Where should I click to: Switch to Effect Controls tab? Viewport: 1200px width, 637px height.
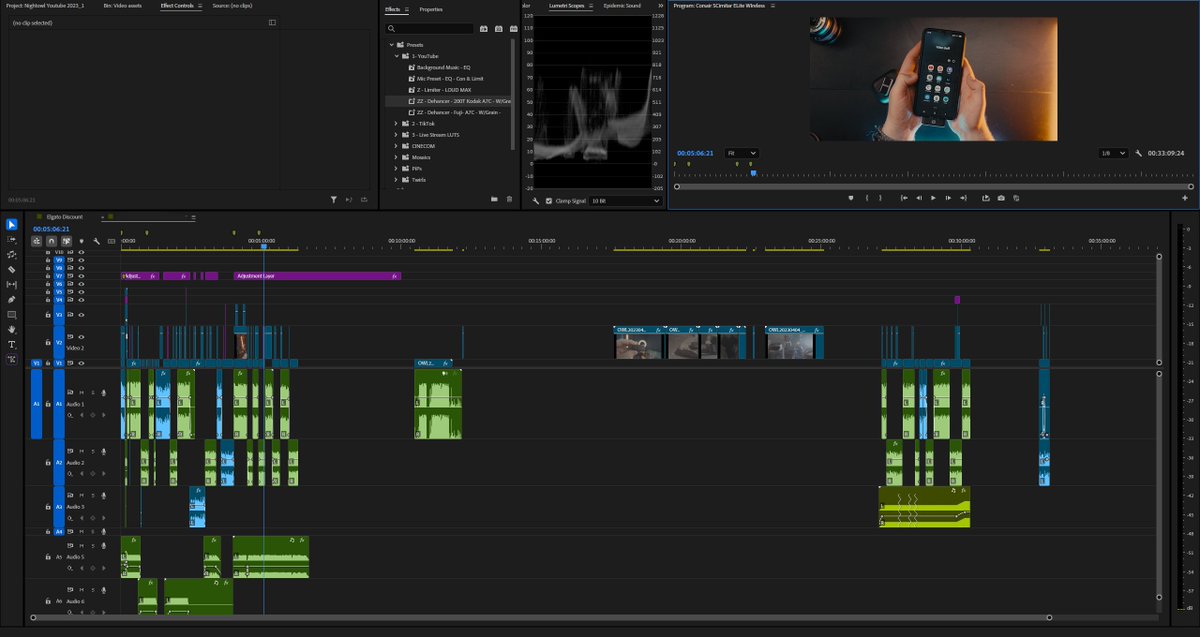point(177,6)
